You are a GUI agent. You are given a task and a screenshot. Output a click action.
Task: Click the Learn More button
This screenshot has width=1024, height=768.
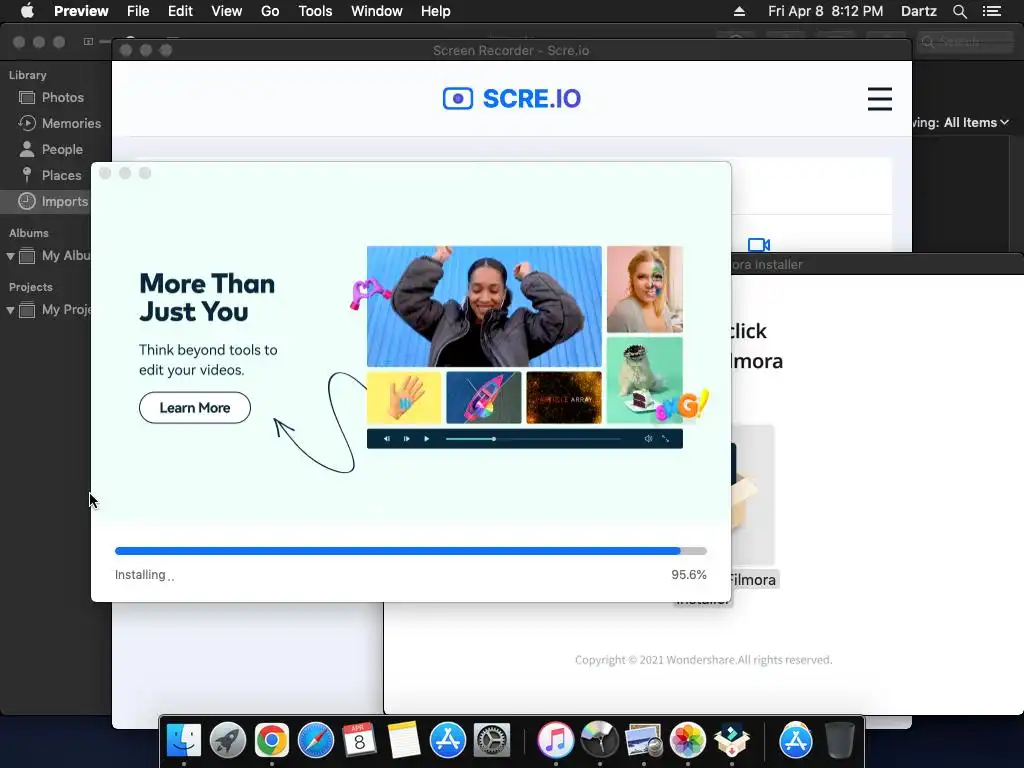coord(195,408)
